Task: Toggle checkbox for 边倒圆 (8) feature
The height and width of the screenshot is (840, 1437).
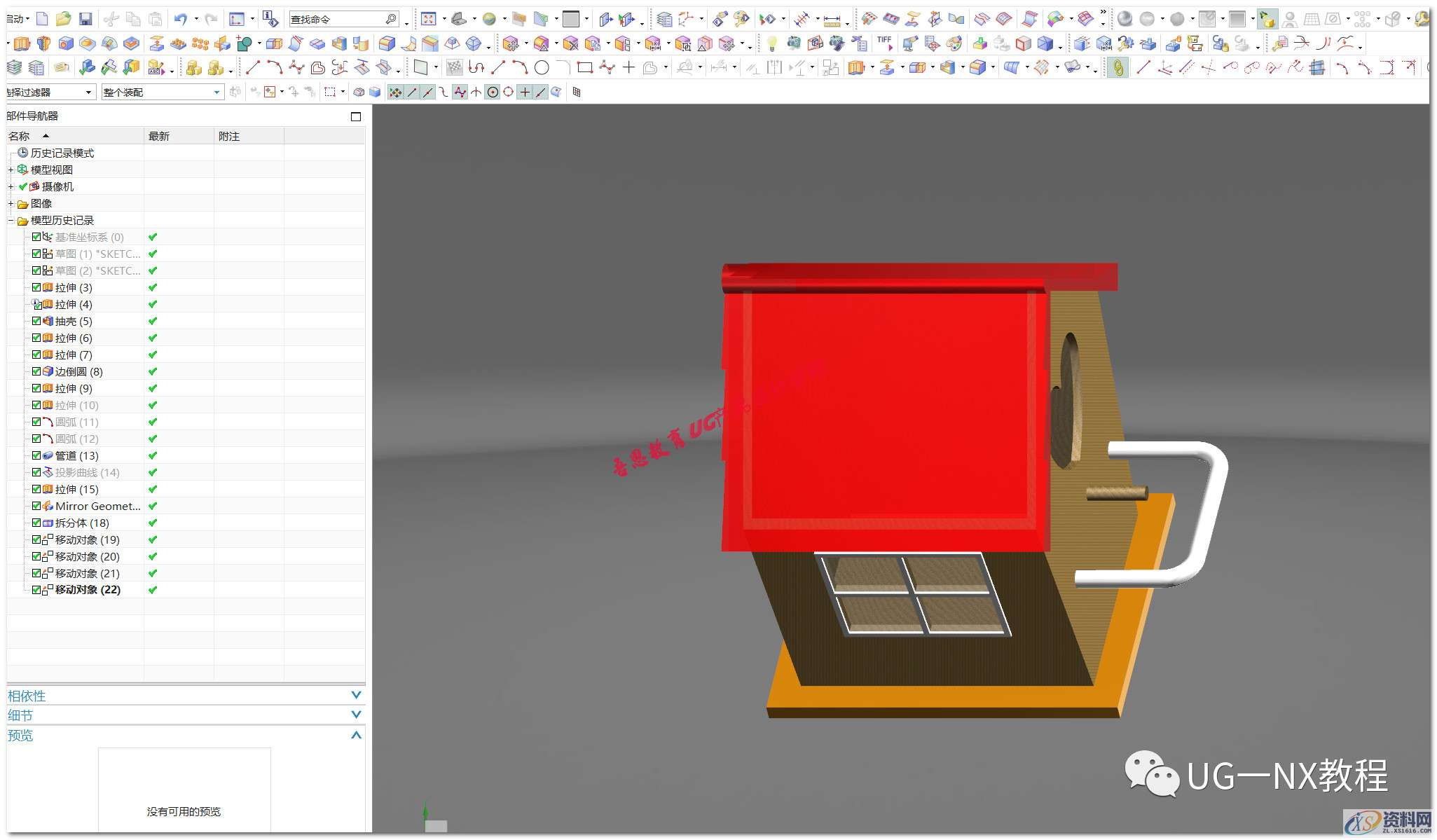Action: click(36, 371)
